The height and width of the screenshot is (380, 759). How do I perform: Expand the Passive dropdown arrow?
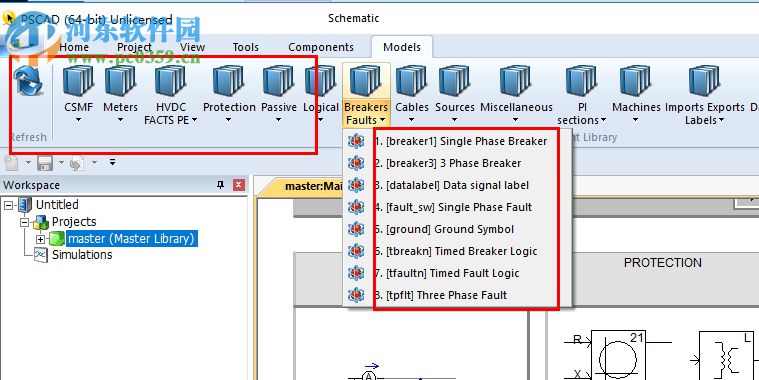(x=278, y=120)
